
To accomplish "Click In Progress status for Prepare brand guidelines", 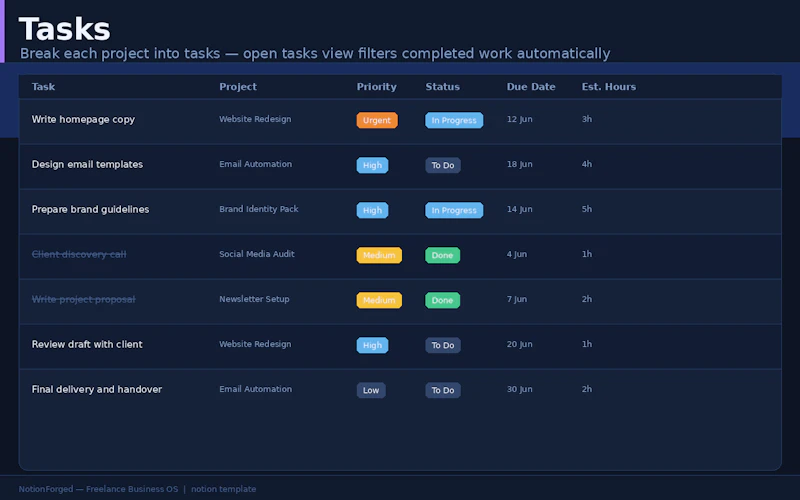I will click(454, 210).
